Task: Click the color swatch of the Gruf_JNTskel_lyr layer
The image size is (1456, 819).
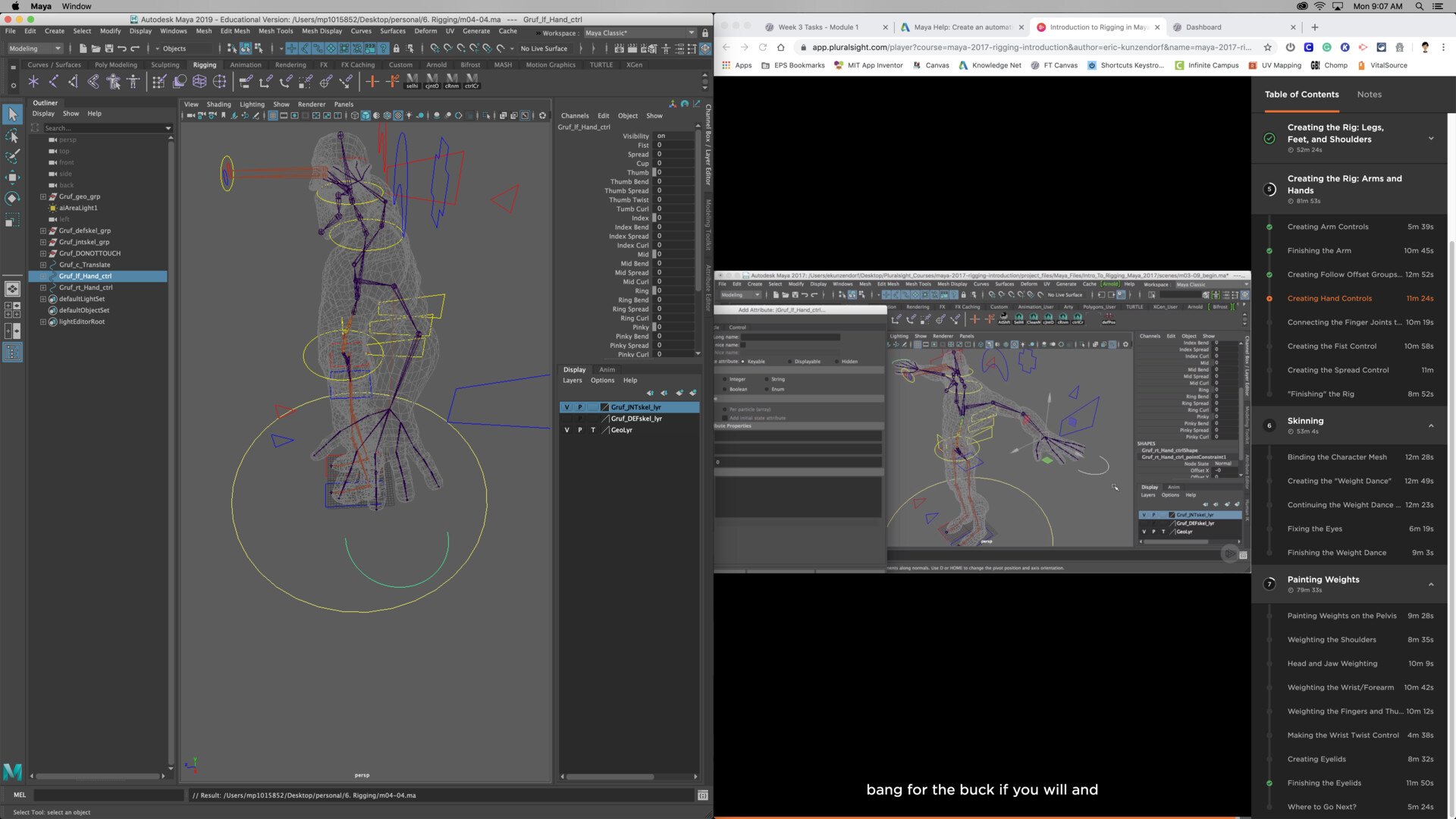Action: coord(604,406)
